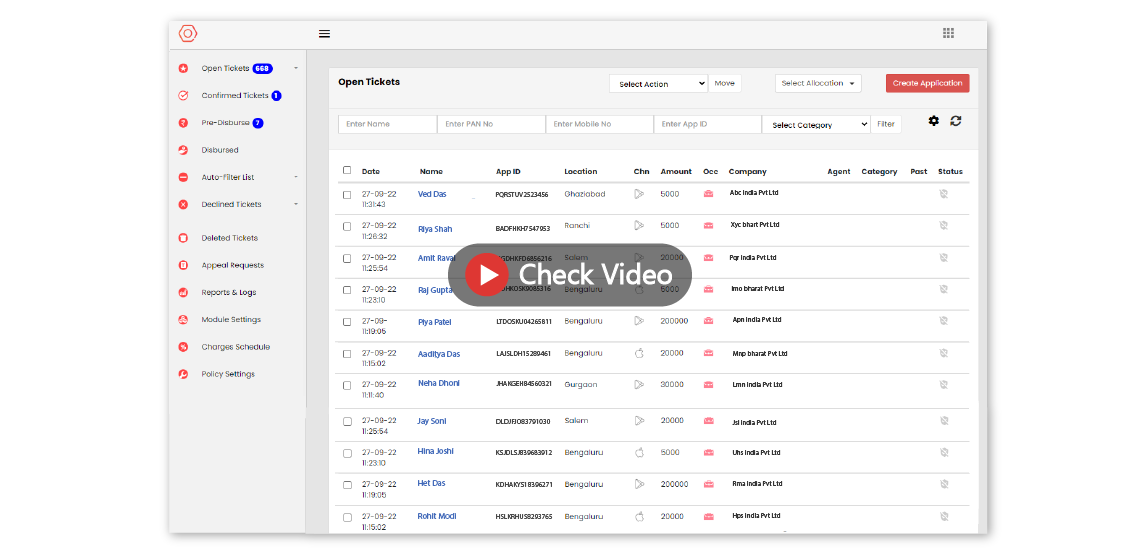
Task: Open the Ved Das applicant link
Action: [x=432, y=194]
